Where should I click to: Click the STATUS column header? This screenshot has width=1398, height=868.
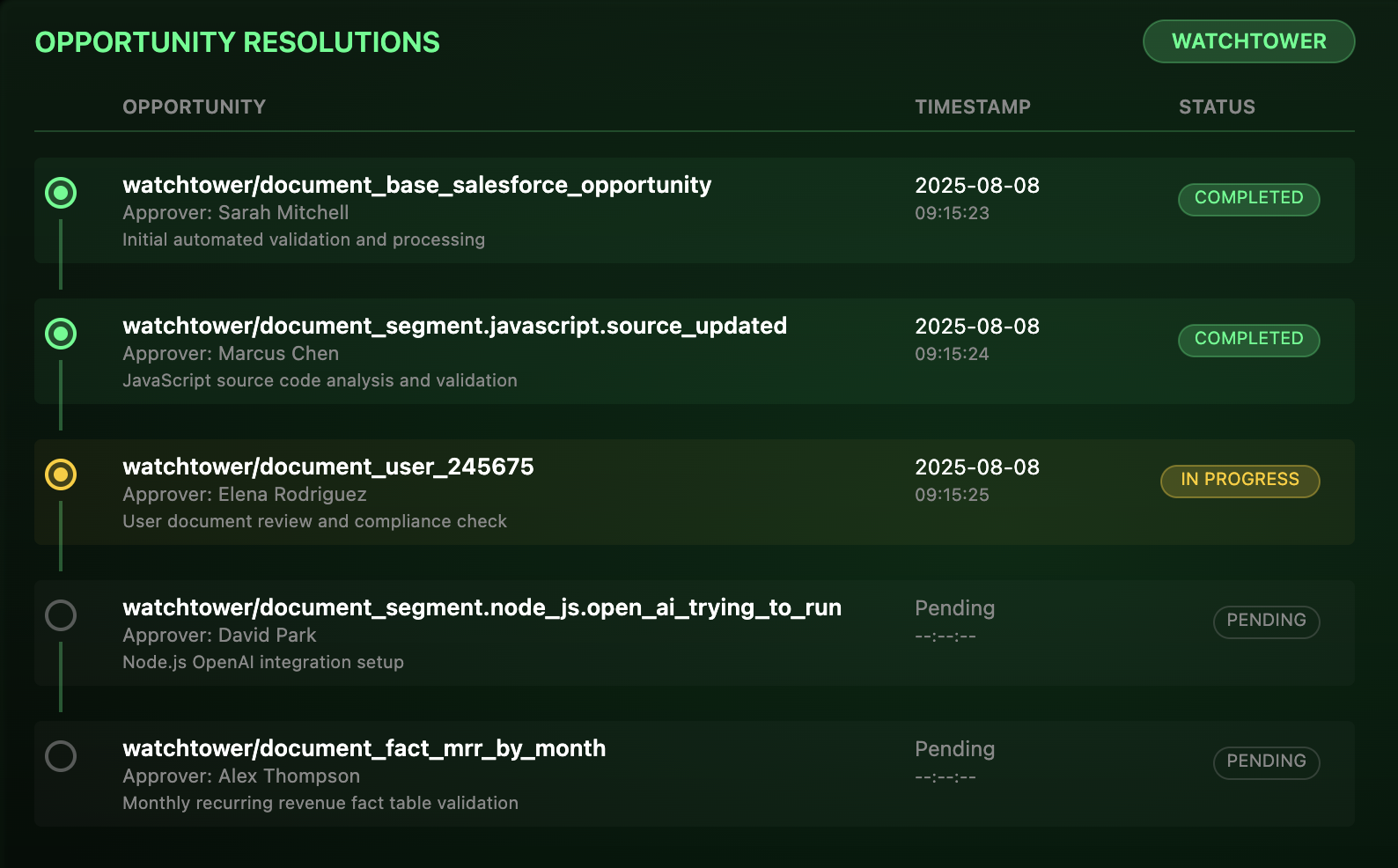tap(1216, 107)
